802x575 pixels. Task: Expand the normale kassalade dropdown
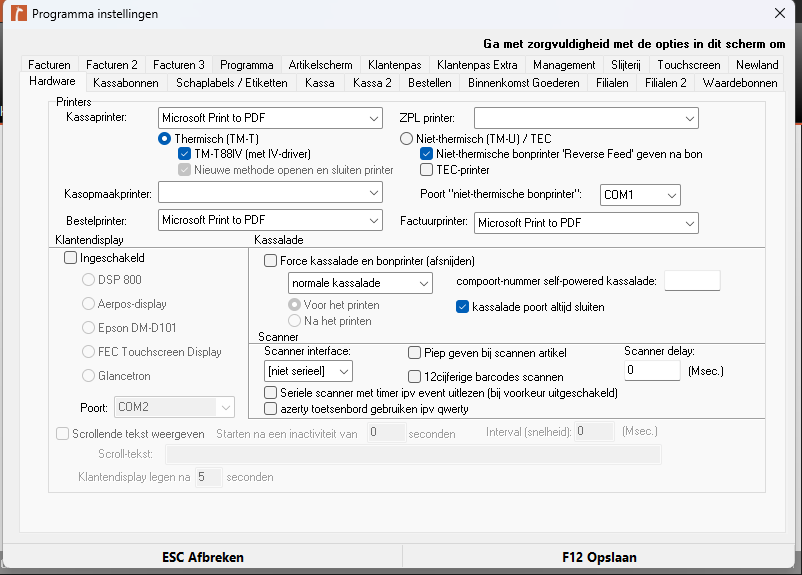[x=360, y=283]
